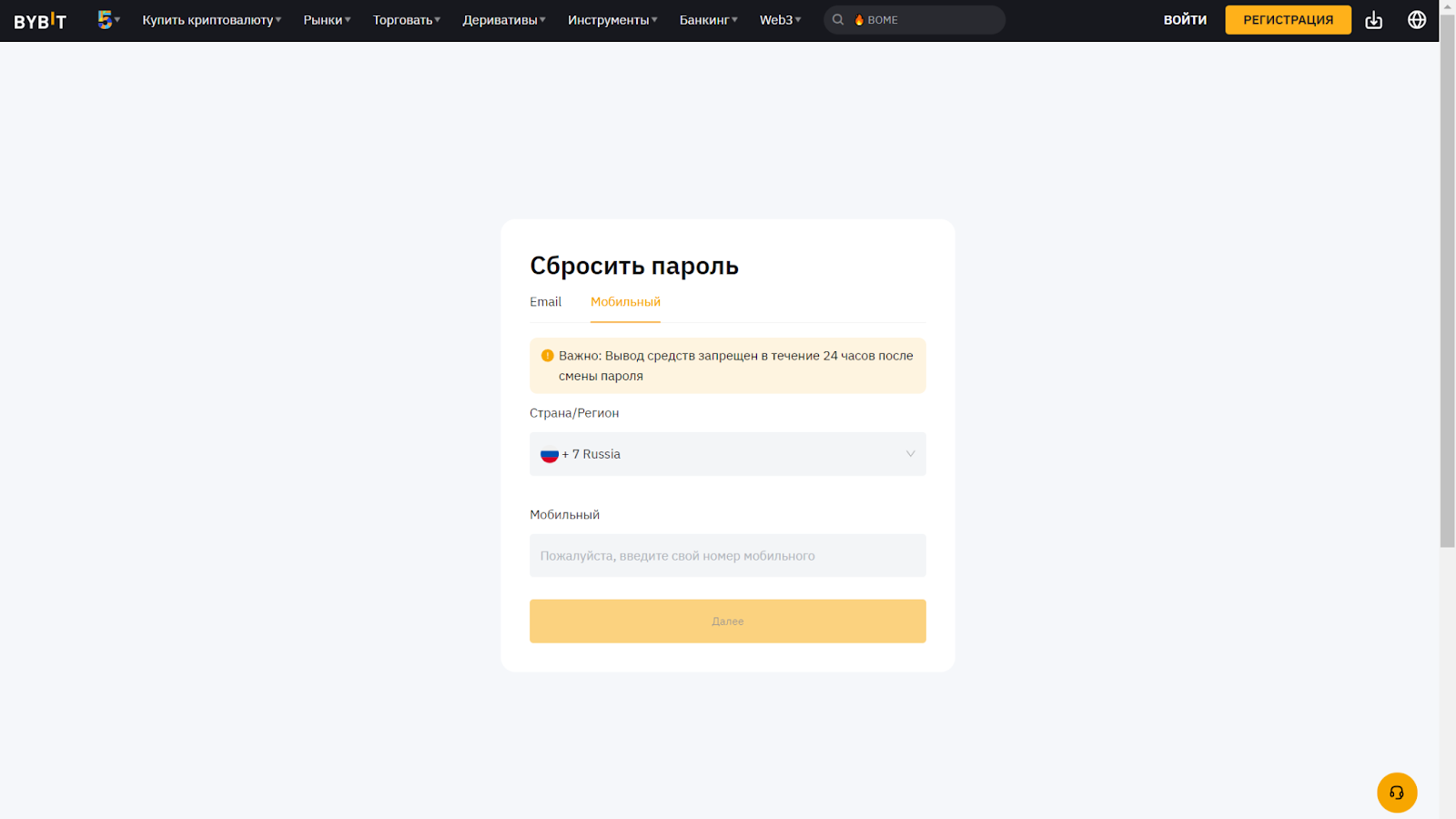The image size is (1456, 819).
Task: Expand the Деривативы menu
Action: tap(504, 20)
